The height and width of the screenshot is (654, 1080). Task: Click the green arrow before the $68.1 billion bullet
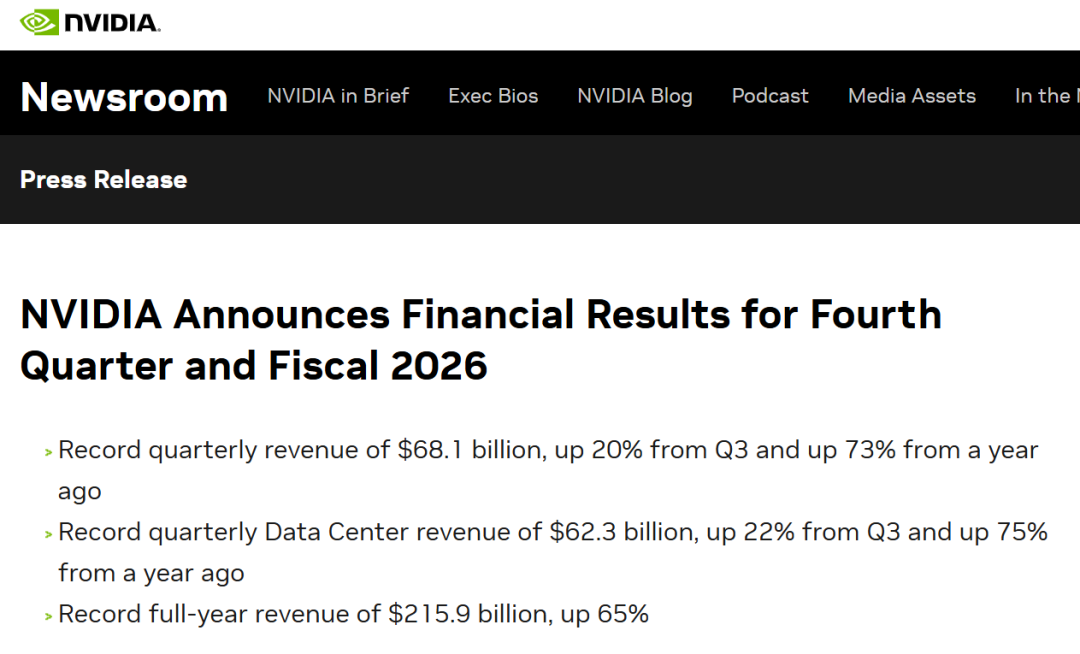47,452
